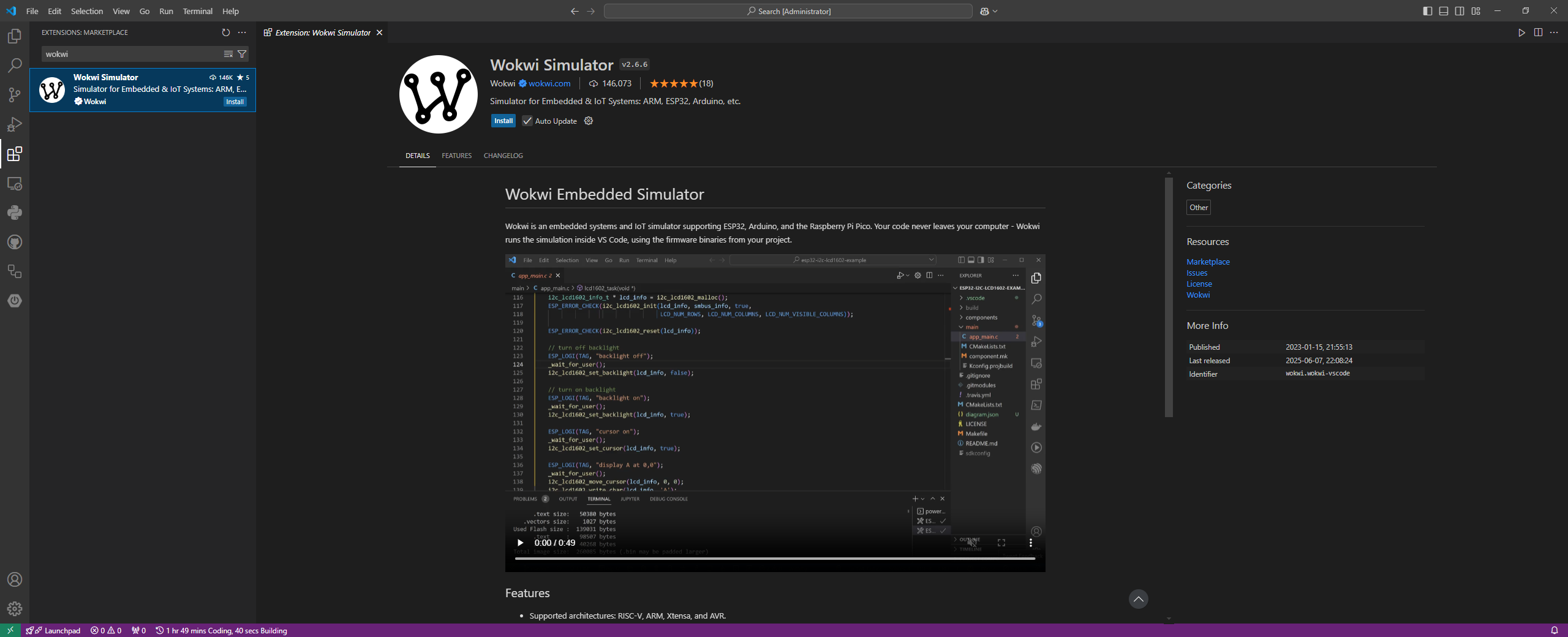
Task: Click the run icon in editor actions
Action: (1521, 32)
